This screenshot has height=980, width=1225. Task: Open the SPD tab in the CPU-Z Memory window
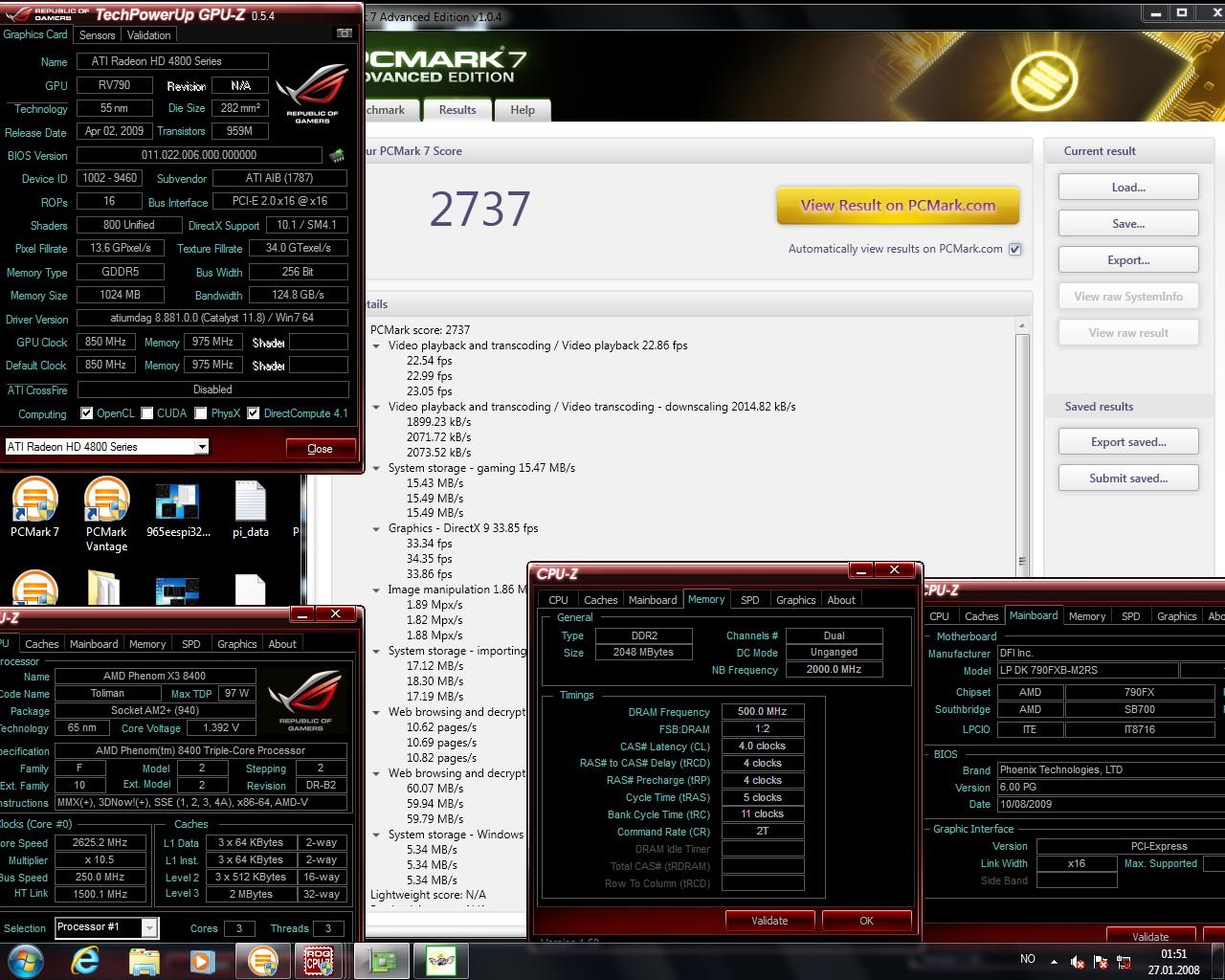point(750,600)
